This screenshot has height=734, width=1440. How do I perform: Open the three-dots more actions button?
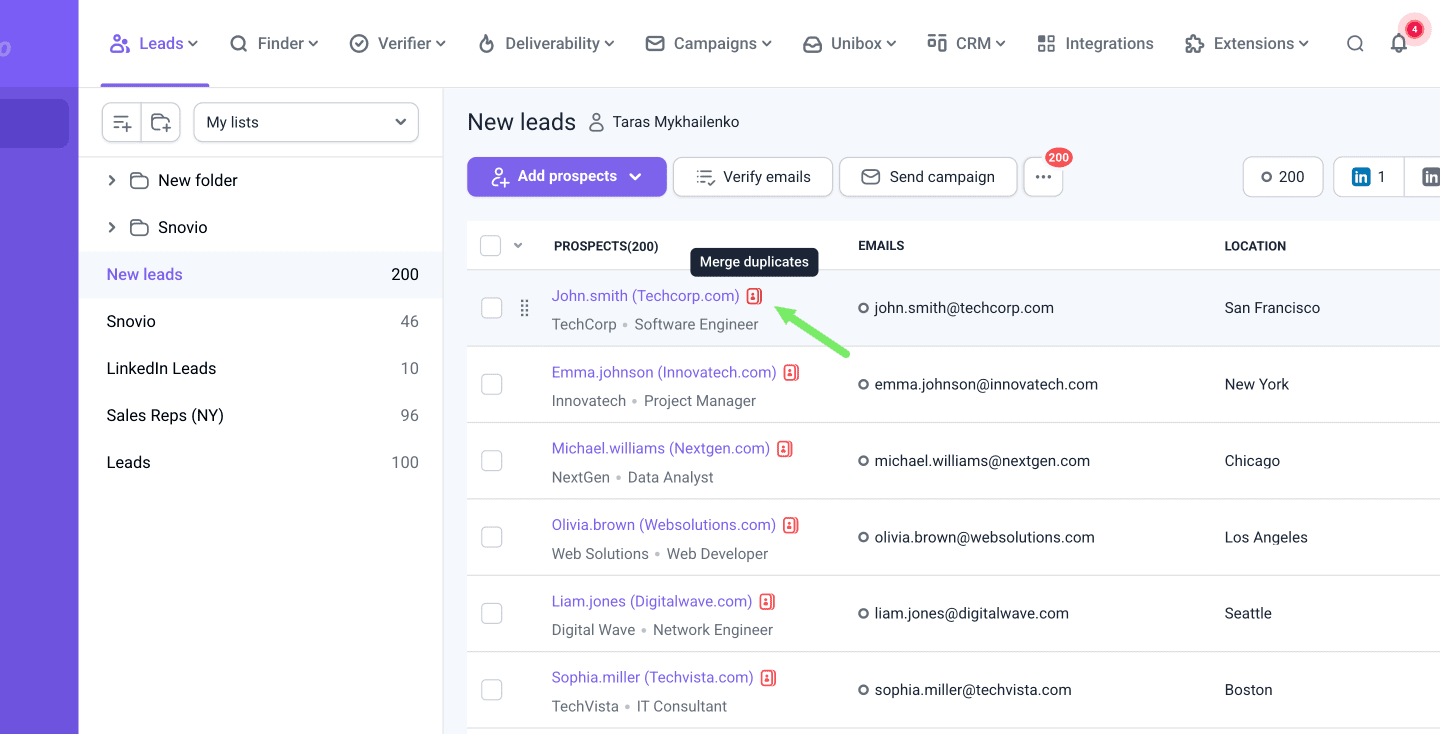(x=1043, y=177)
